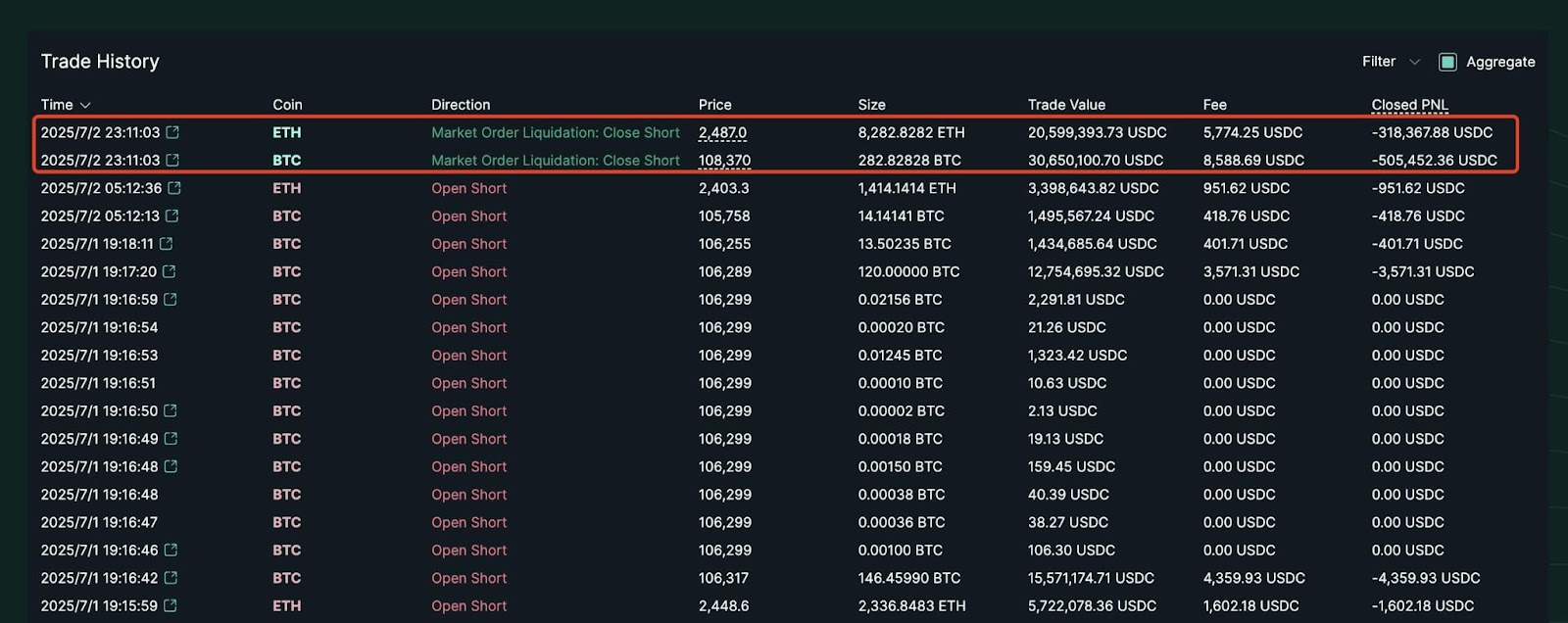The height and width of the screenshot is (623, 1568).
Task: Open link icon on 0.00150 BTC trade row
Action: tap(171, 466)
